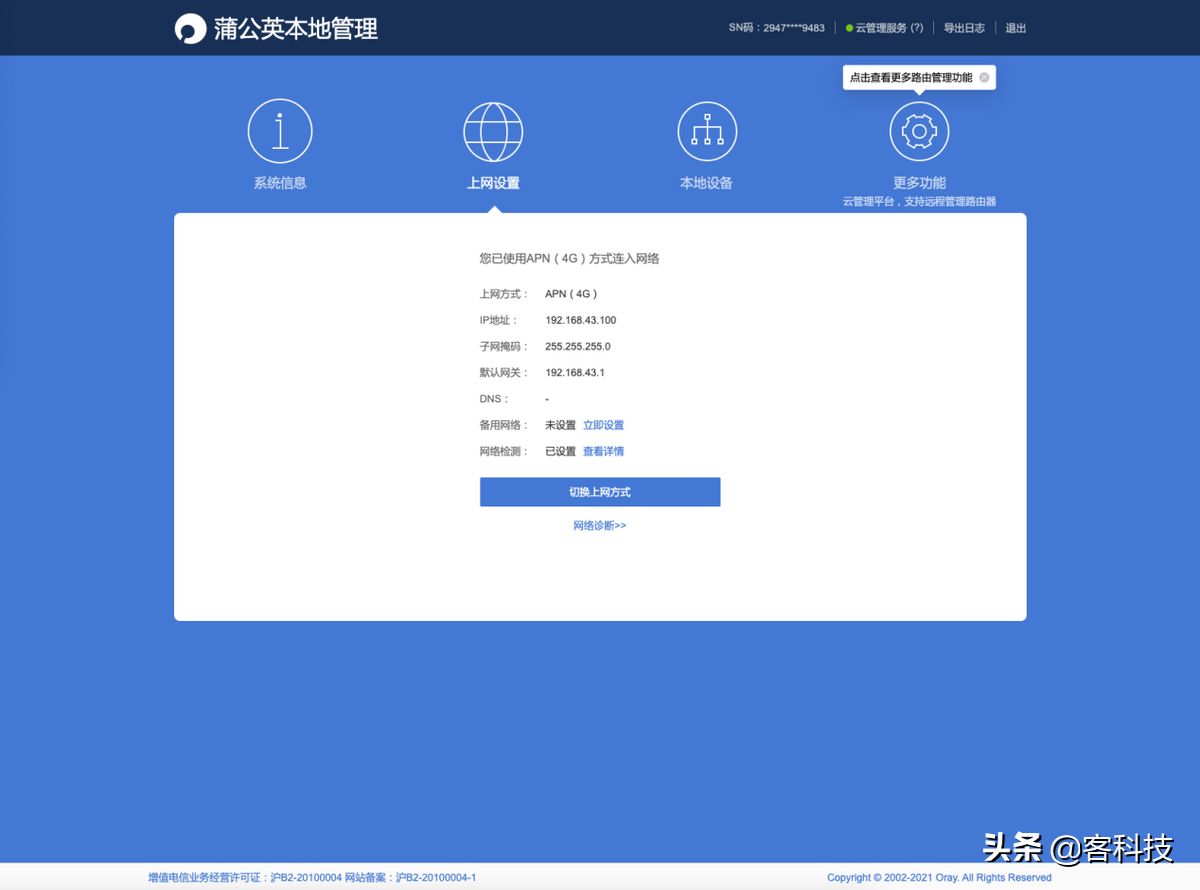
Task: Click the SN码 2947****9483 text
Action: [x=777, y=28]
